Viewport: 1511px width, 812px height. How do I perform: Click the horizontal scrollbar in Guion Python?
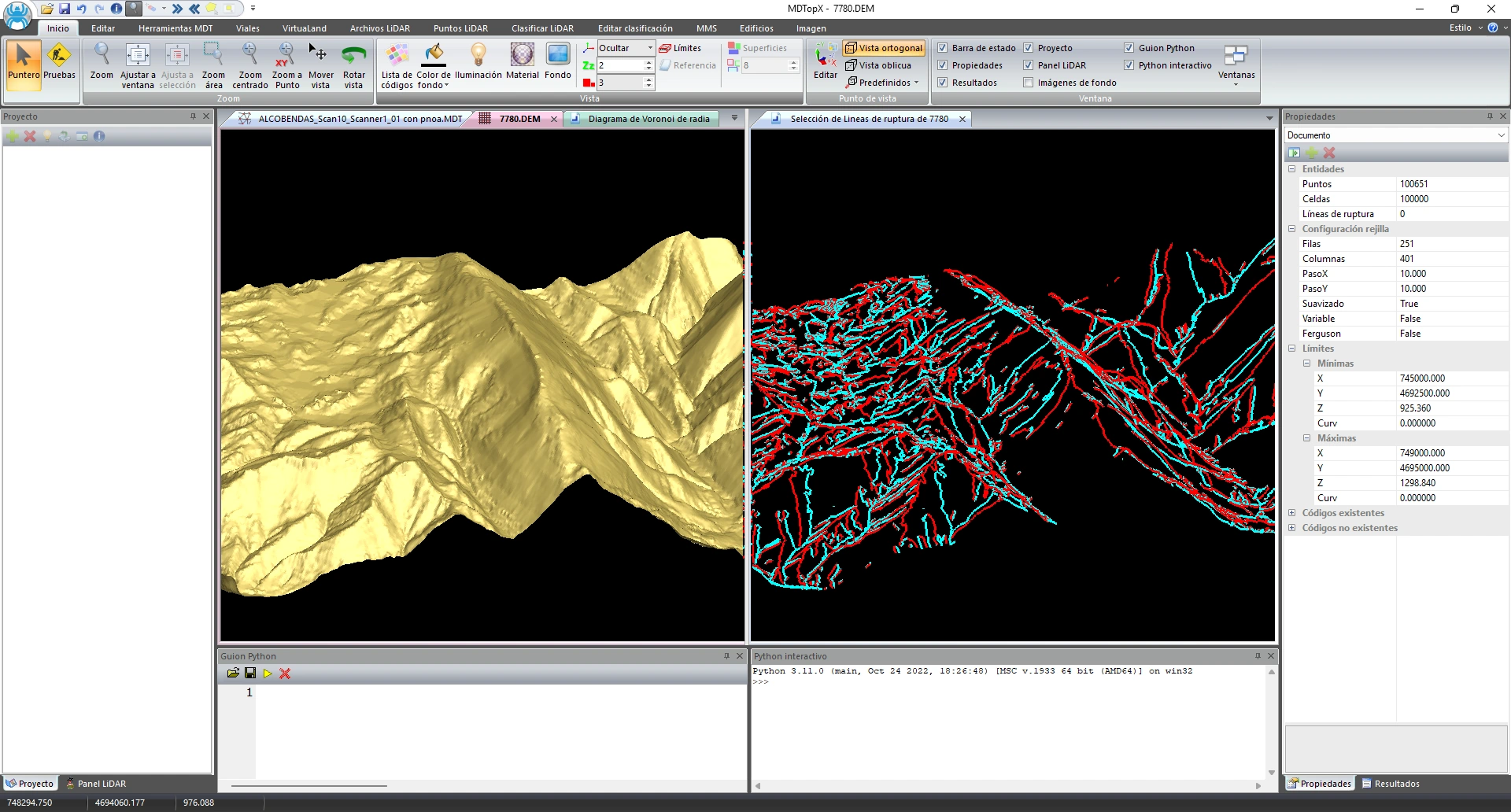coord(308,785)
